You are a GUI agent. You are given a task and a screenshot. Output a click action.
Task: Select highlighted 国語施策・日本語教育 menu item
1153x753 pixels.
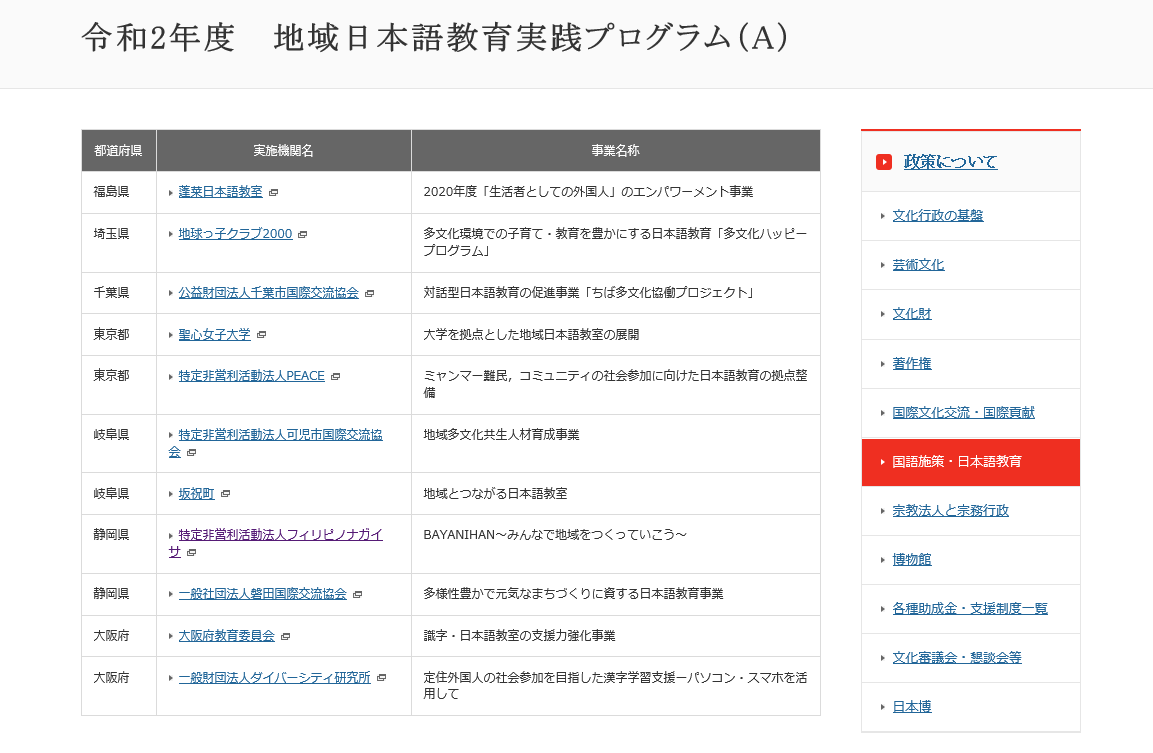click(x=956, y=462)
